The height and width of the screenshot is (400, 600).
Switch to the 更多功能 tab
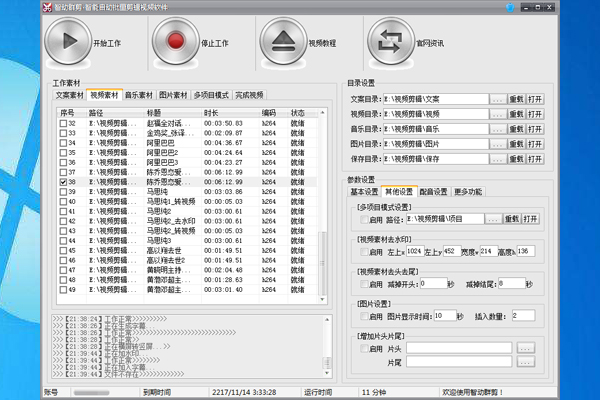click(x=467, y=191)
